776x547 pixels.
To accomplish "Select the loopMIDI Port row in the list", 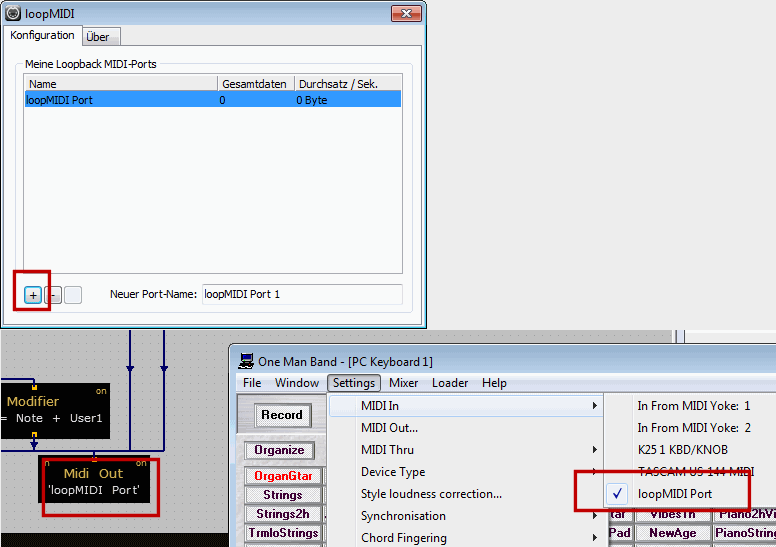I will coord(213,99).
